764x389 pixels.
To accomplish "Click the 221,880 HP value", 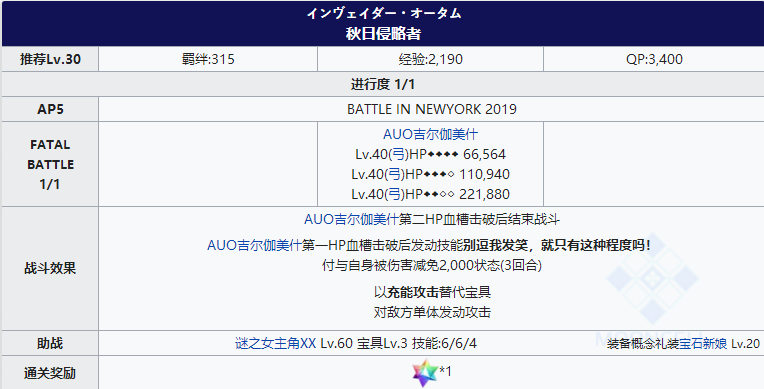I will 484,194.
